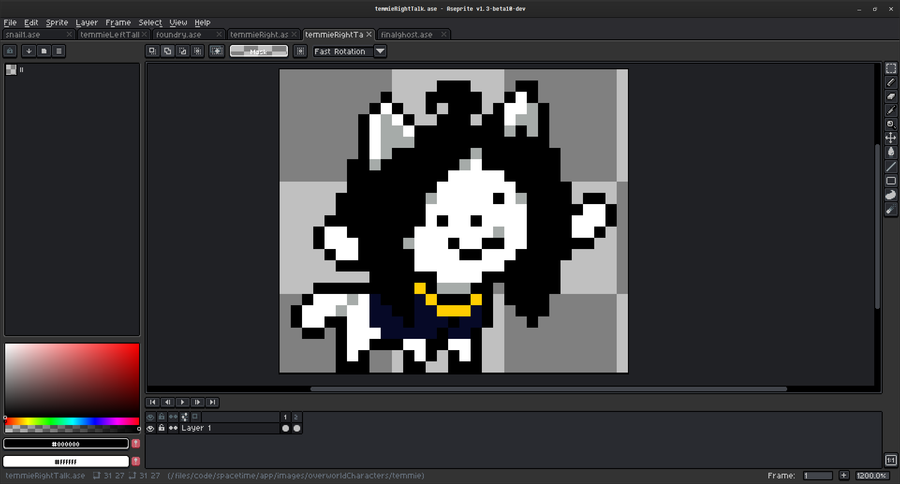This screenshot has height=484, width=900.
Task: Select the Rectangular Marquee tool
Action: click(891, 68)
